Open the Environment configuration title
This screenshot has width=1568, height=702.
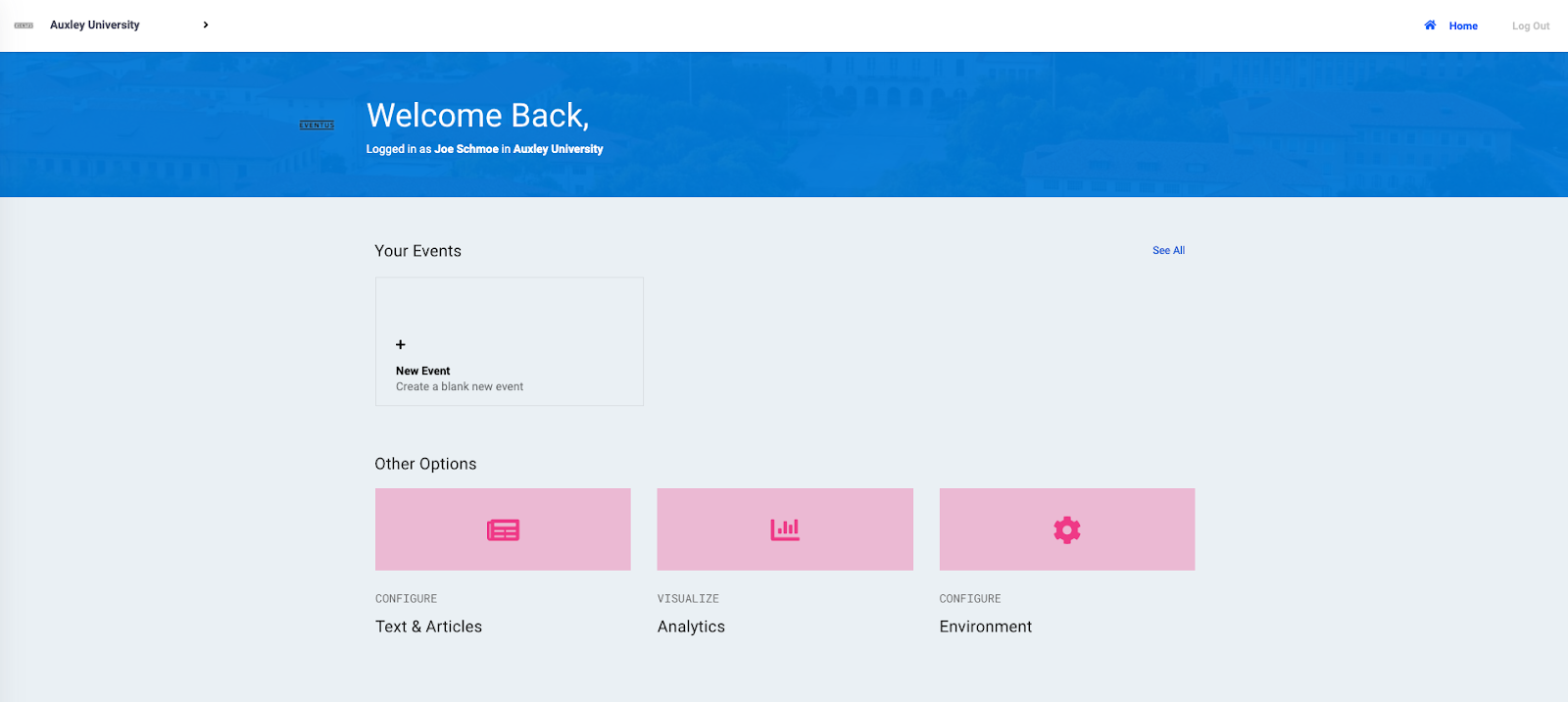coord(986,627)
